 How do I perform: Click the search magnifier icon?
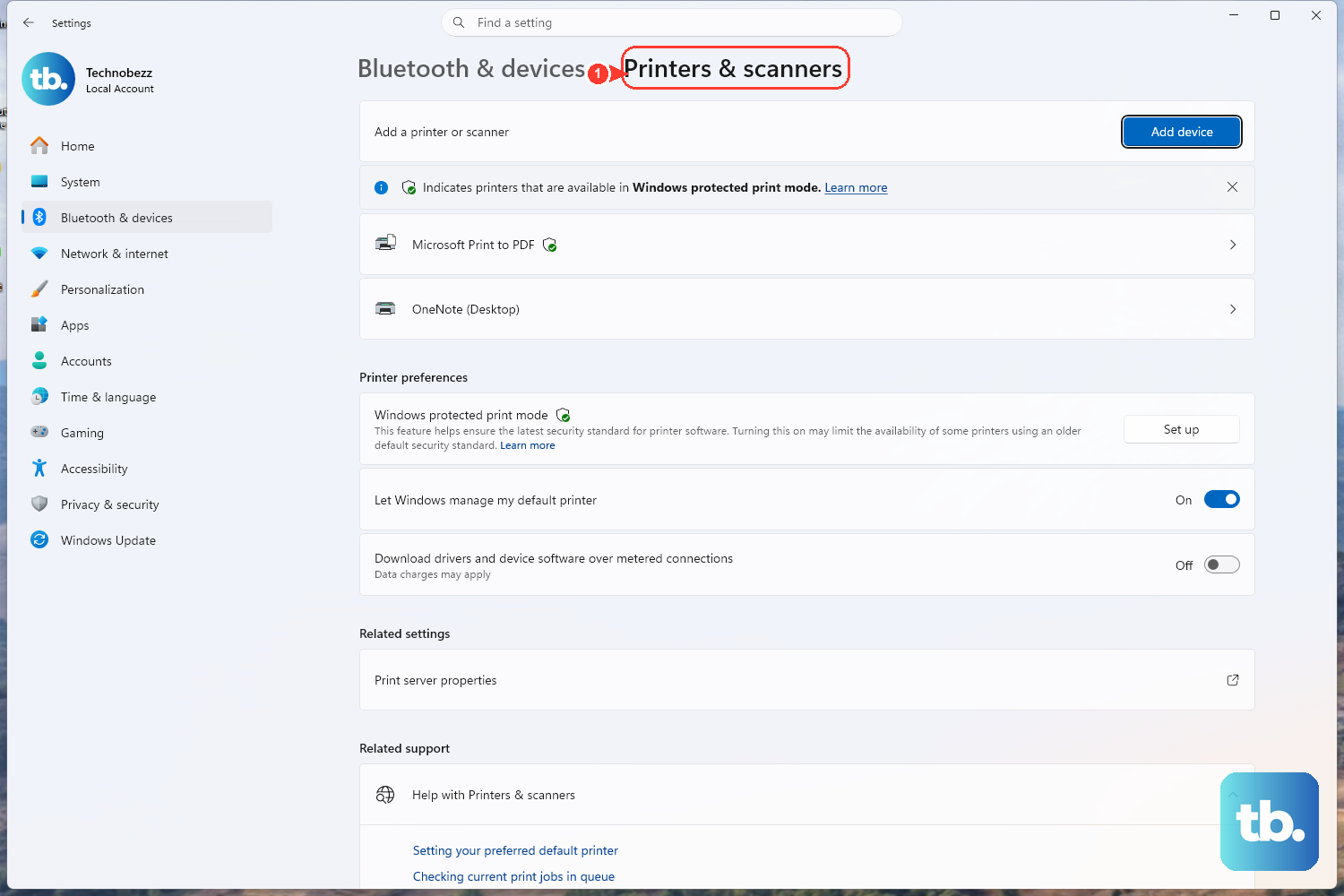(x=459, y=22)
